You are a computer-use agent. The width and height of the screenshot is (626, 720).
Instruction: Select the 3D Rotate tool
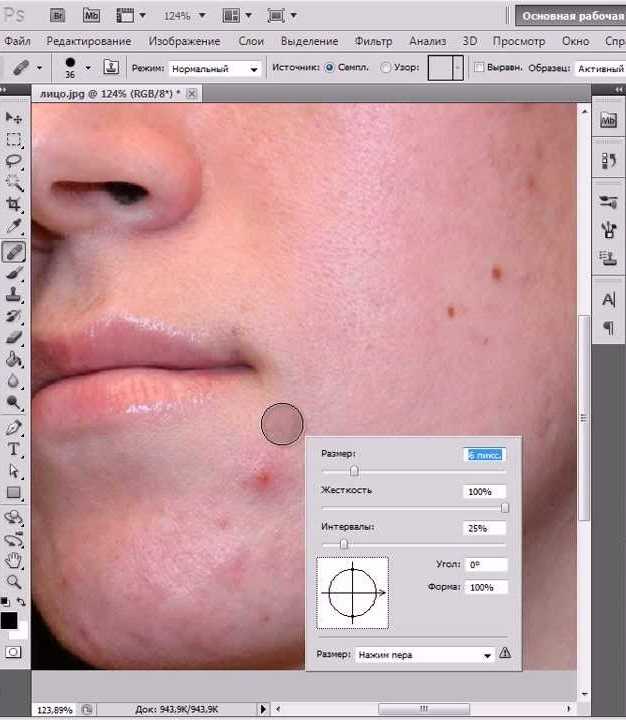click(x=14, y=518)
